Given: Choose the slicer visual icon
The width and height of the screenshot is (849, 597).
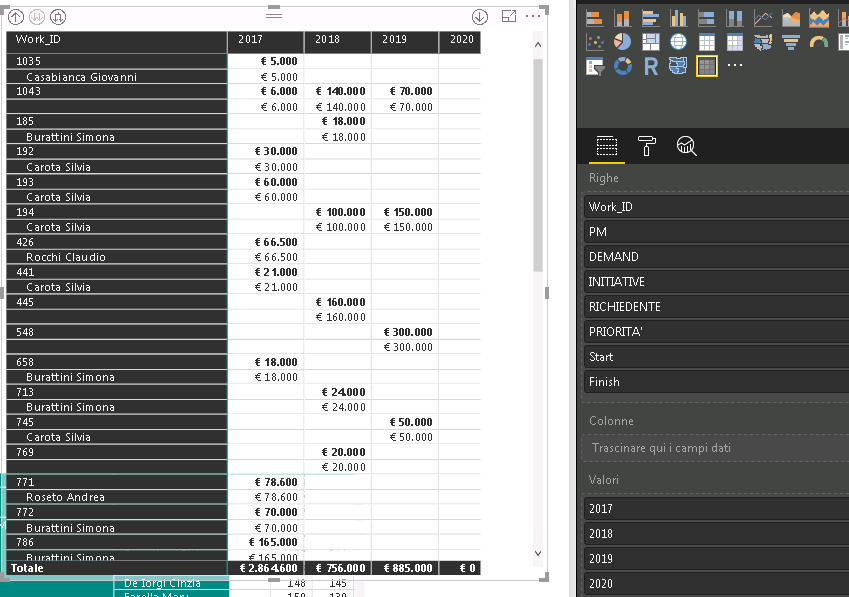Looking at the screenshot, I should [x=595, y=66].
